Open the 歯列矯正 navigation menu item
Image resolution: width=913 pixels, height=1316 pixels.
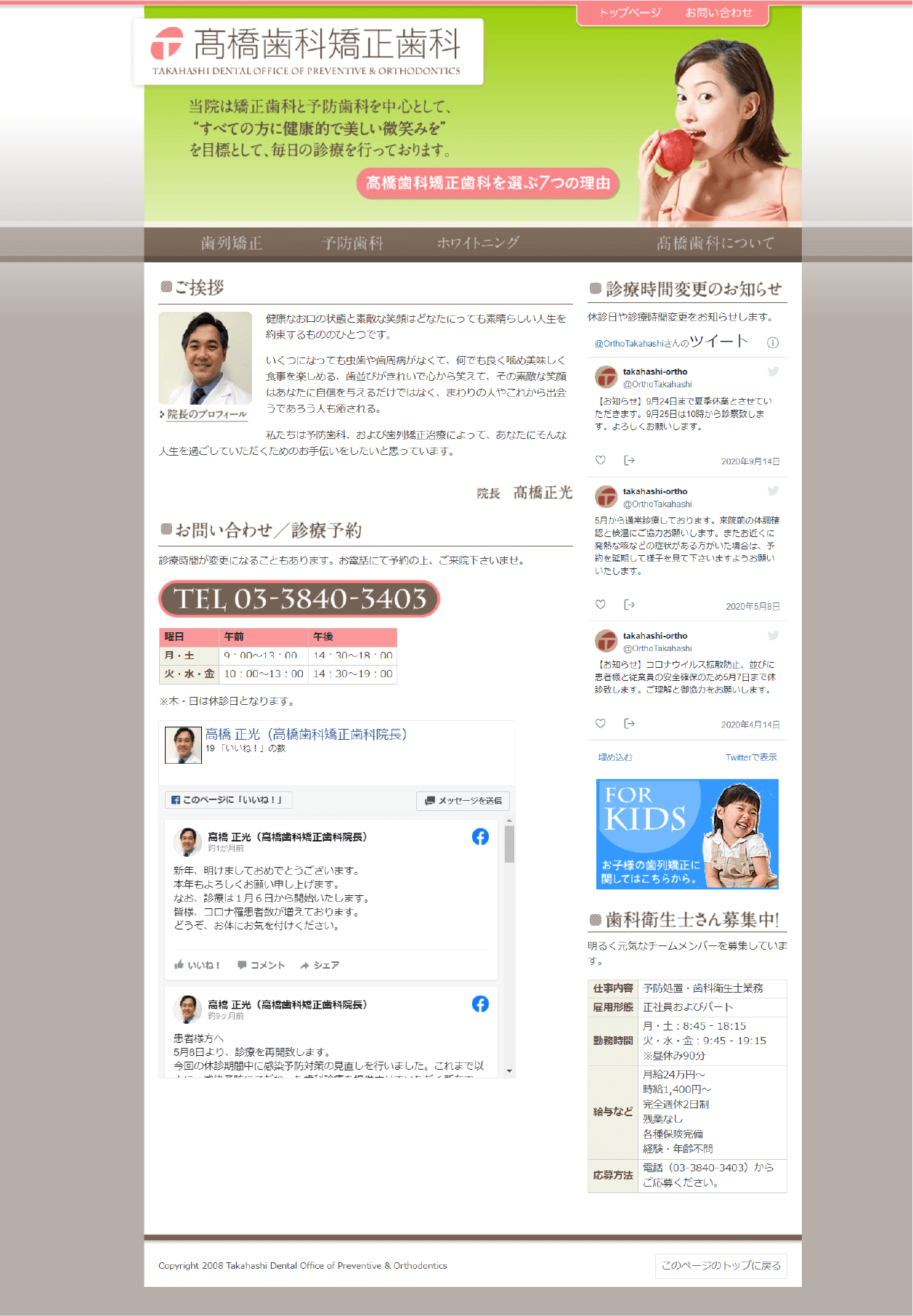(232, 243)
